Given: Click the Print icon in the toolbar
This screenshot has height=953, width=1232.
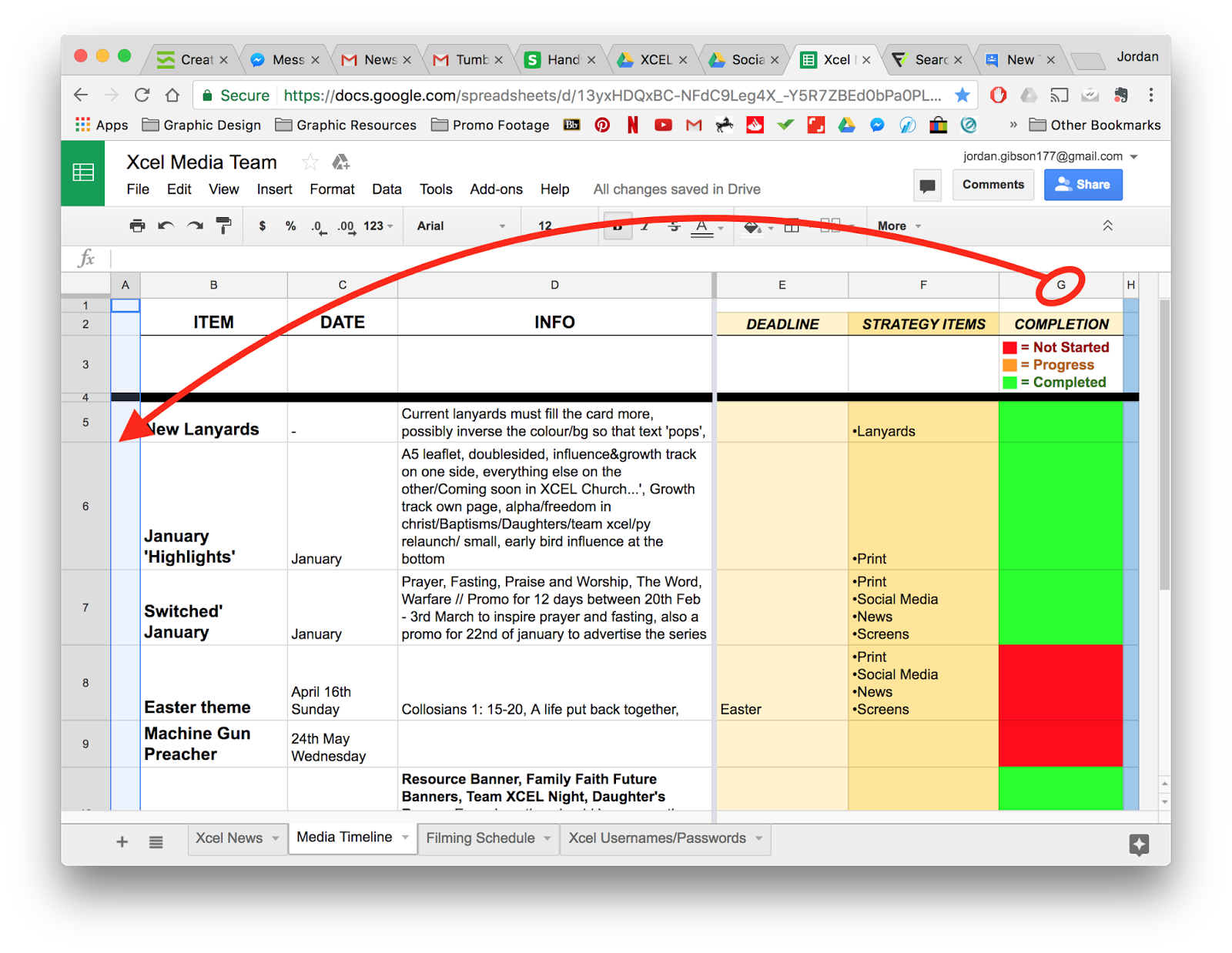Looking at the screenshot, I should [137, 226].
